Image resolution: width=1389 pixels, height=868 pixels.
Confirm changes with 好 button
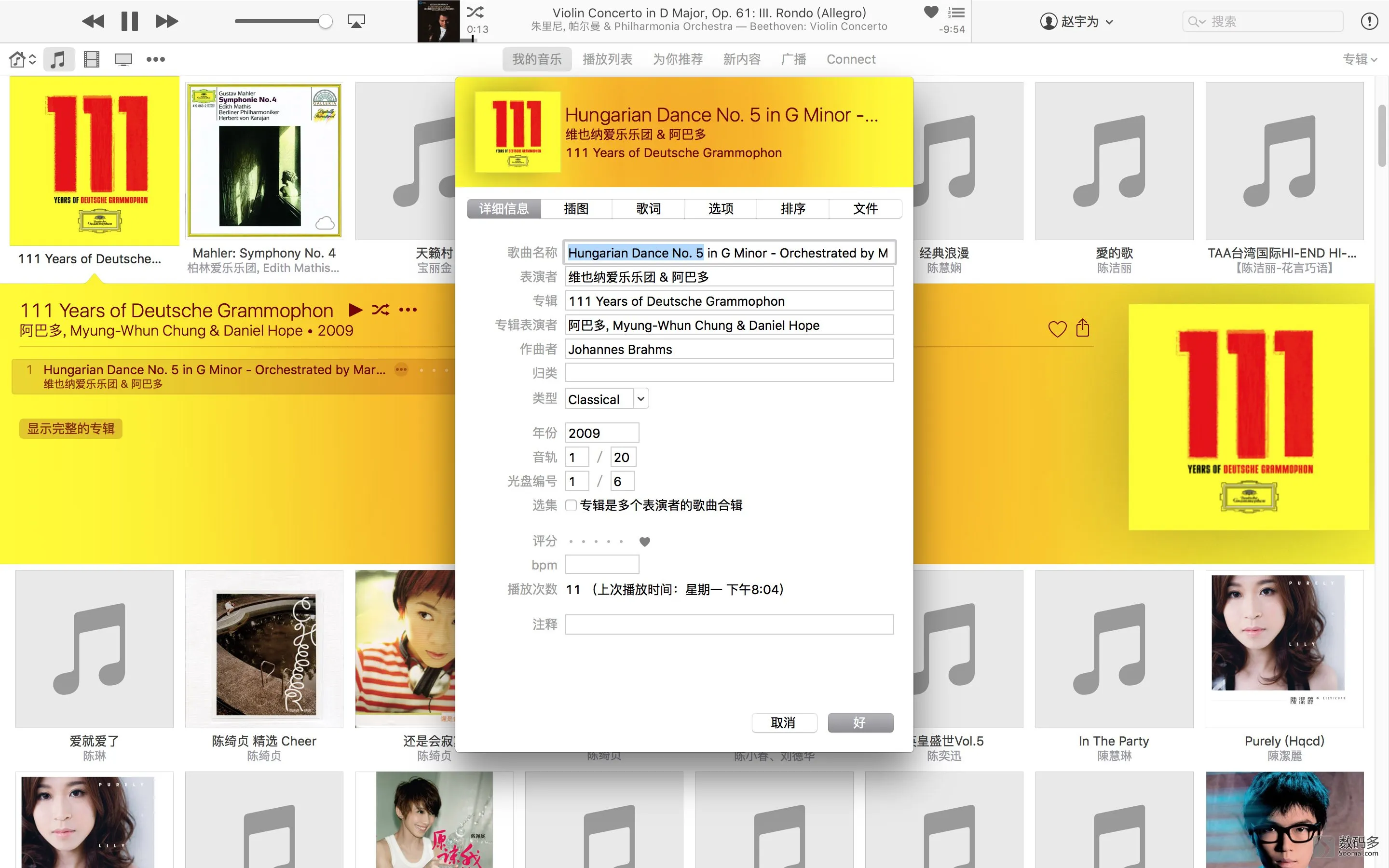coord(860,723)
